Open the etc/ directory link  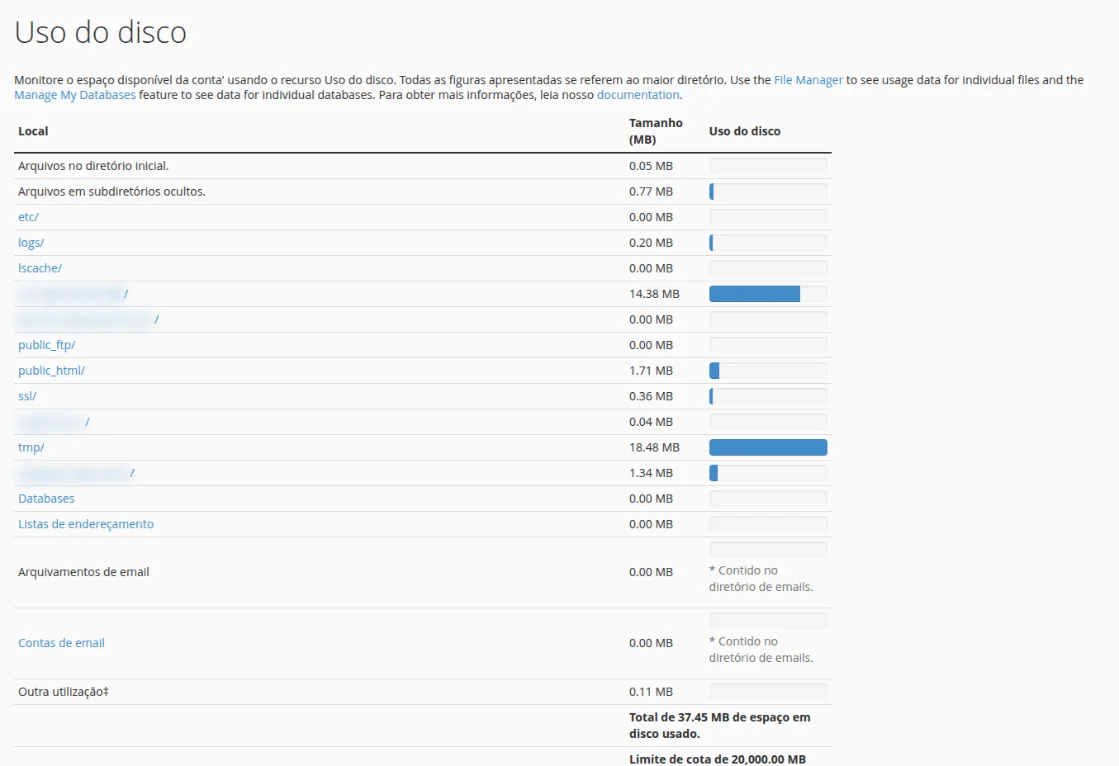coord(29,217)
